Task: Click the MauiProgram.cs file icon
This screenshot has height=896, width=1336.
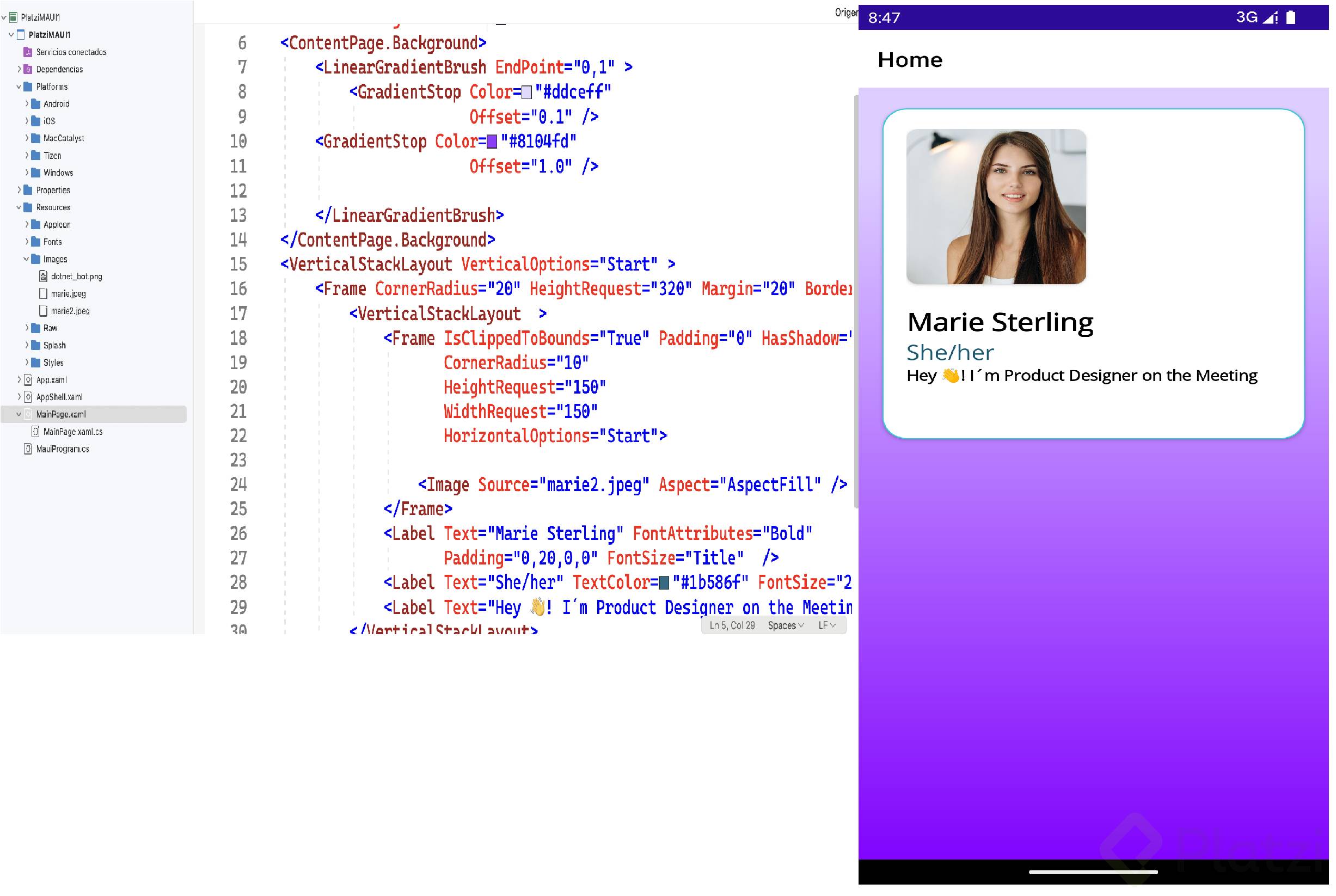Action: click(x=27, y=449)
